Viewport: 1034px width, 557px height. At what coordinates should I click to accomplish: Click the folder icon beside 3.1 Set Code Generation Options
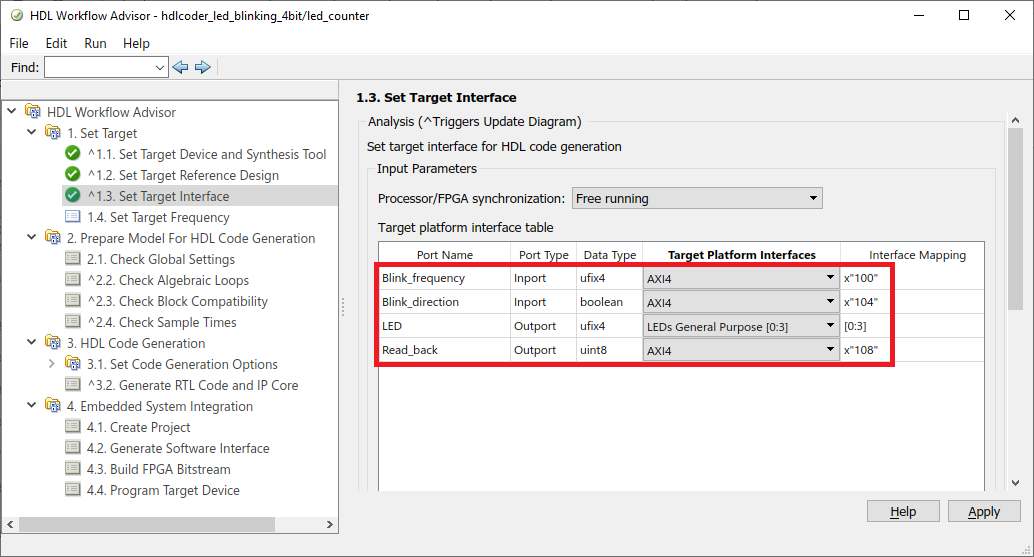(73, 363)
